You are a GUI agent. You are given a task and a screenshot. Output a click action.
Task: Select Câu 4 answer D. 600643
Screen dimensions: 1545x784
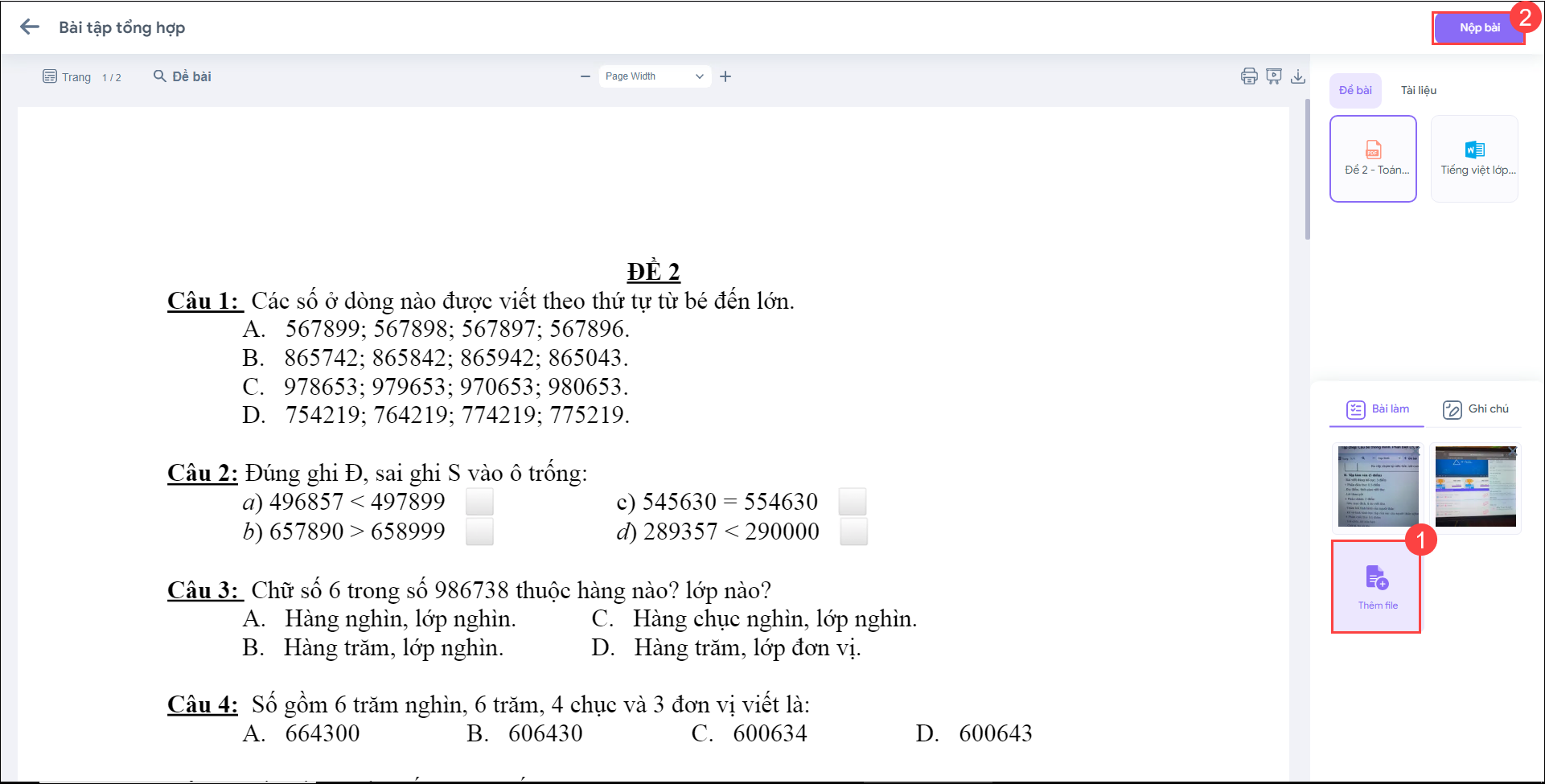point(974,733)
